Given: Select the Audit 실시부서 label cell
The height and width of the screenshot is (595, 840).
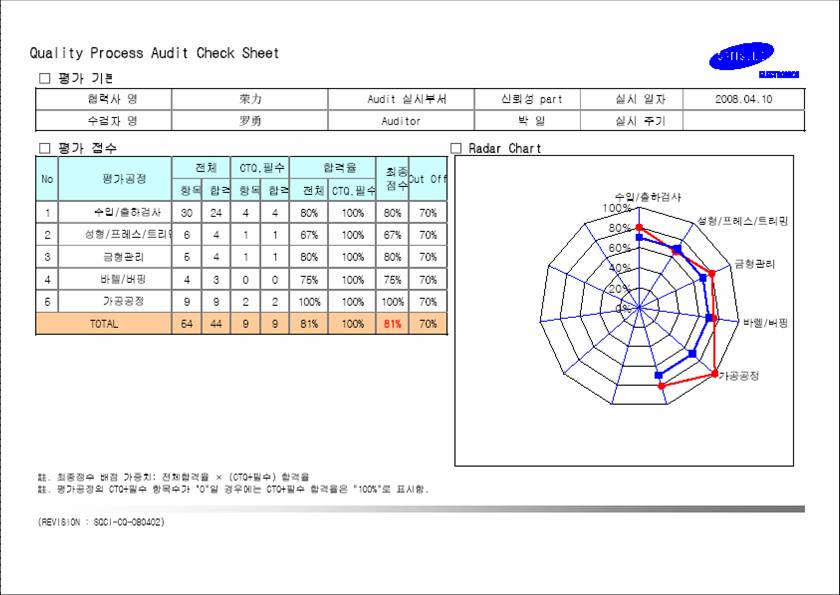Looking at the screenshot, I should tap(401, 99).
